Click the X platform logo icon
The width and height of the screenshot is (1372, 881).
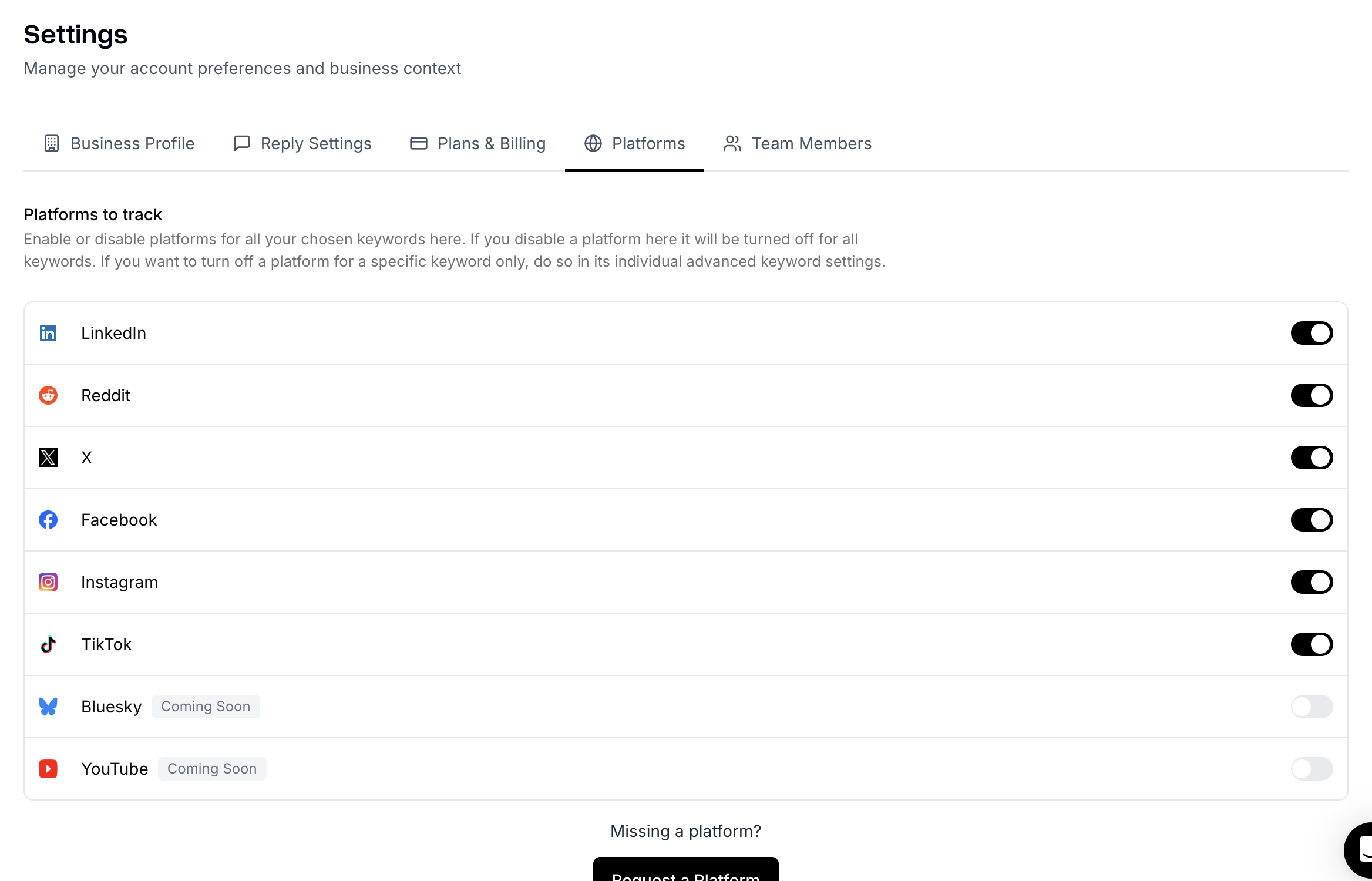click(48, 458)
